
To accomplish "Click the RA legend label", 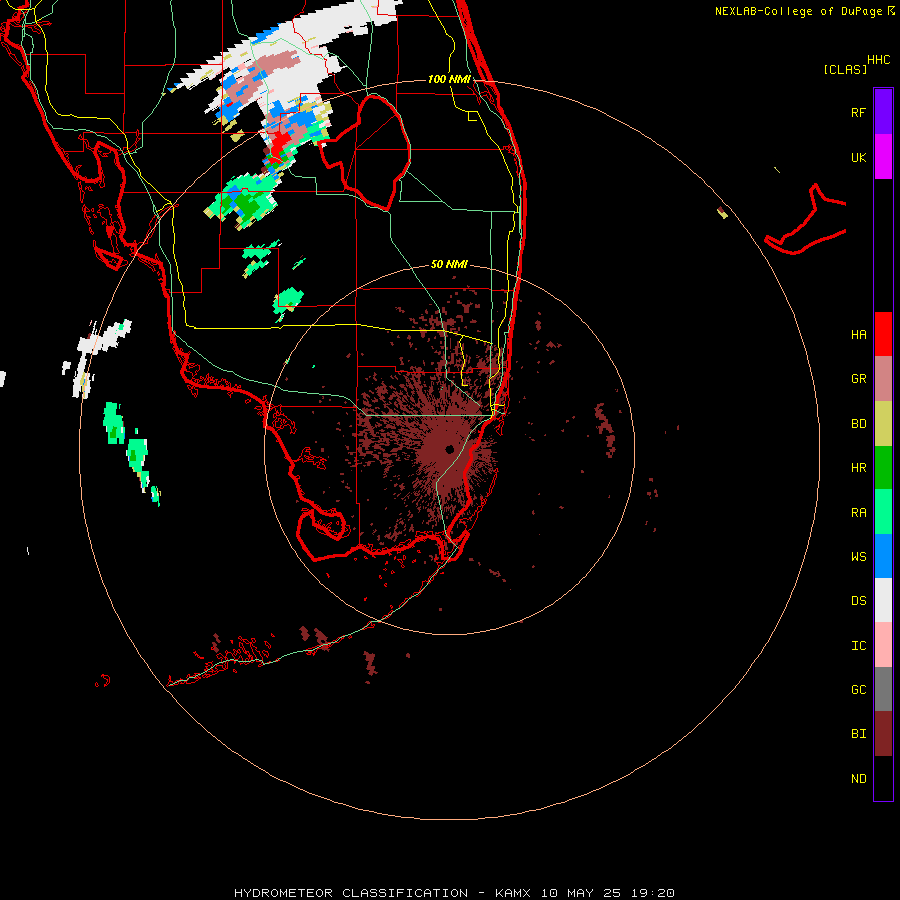I will [858, 513].
